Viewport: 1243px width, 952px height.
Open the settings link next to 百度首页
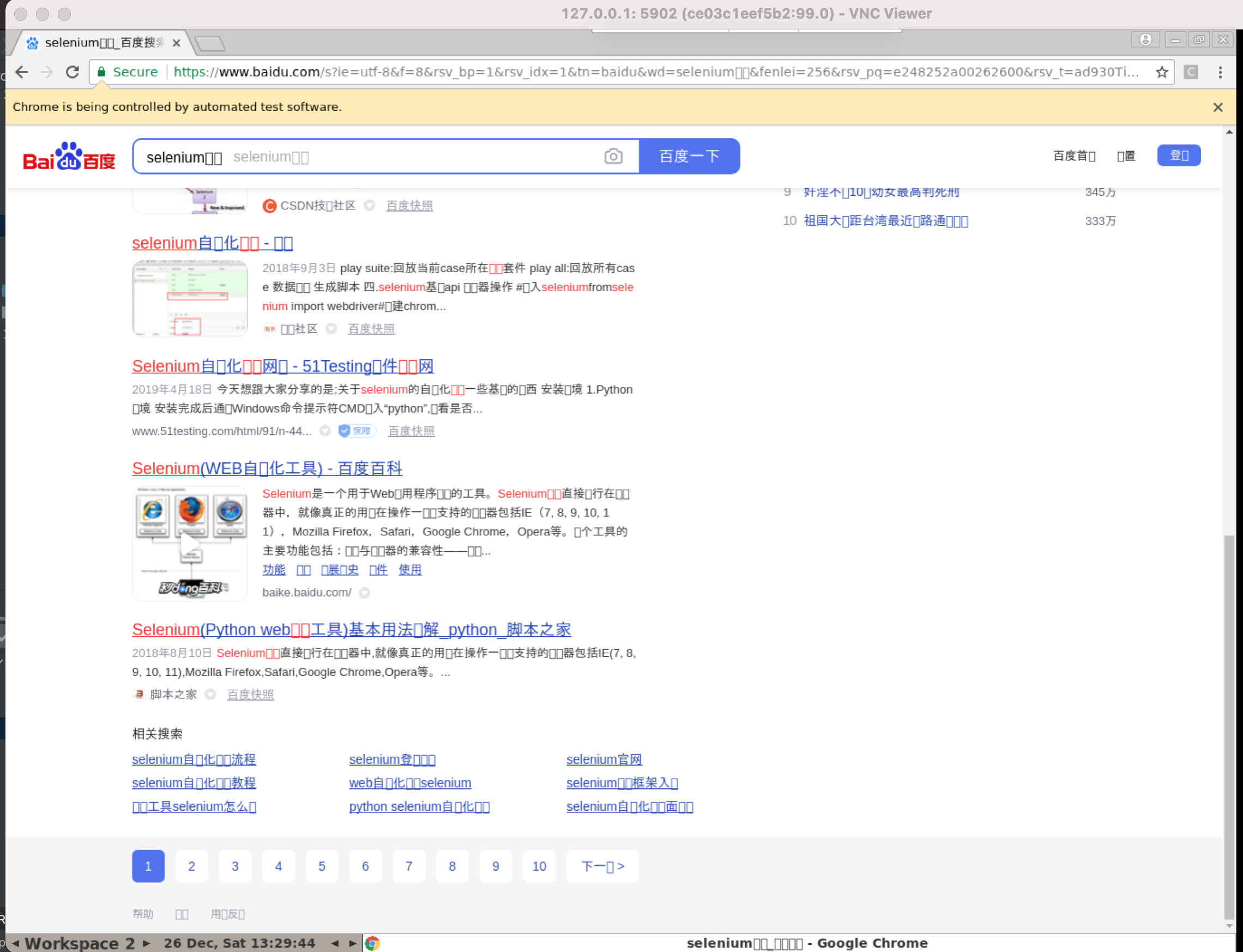pos(1126,156)
